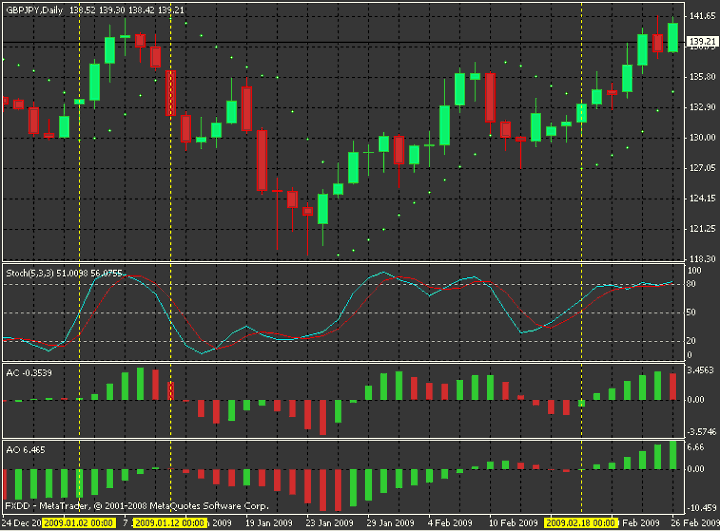Click the 4 Feb 2009 axis label
The image size is (720, 531).
tap(449, 522)
